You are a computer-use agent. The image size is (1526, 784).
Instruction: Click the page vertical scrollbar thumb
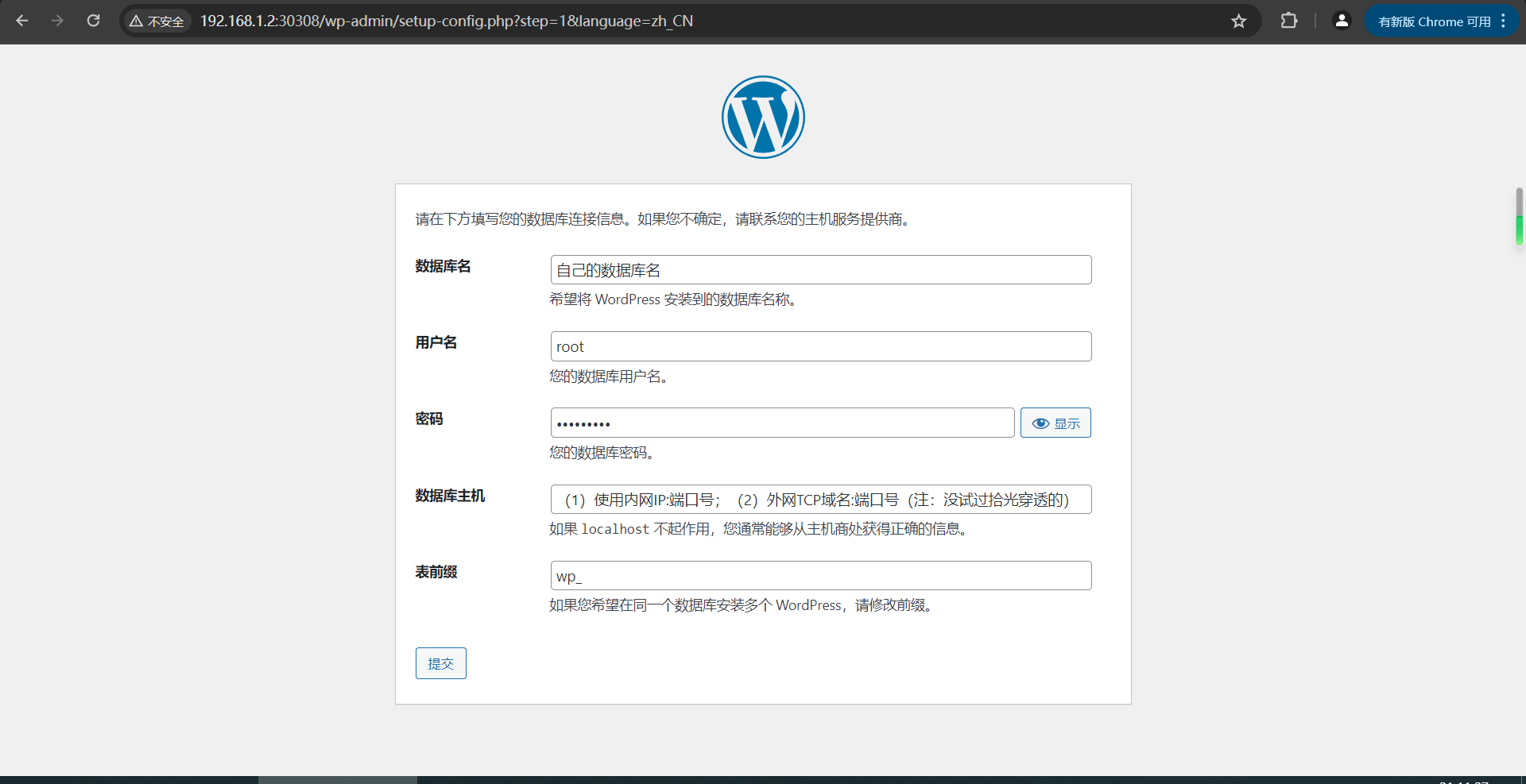[x=1519, y=216]
